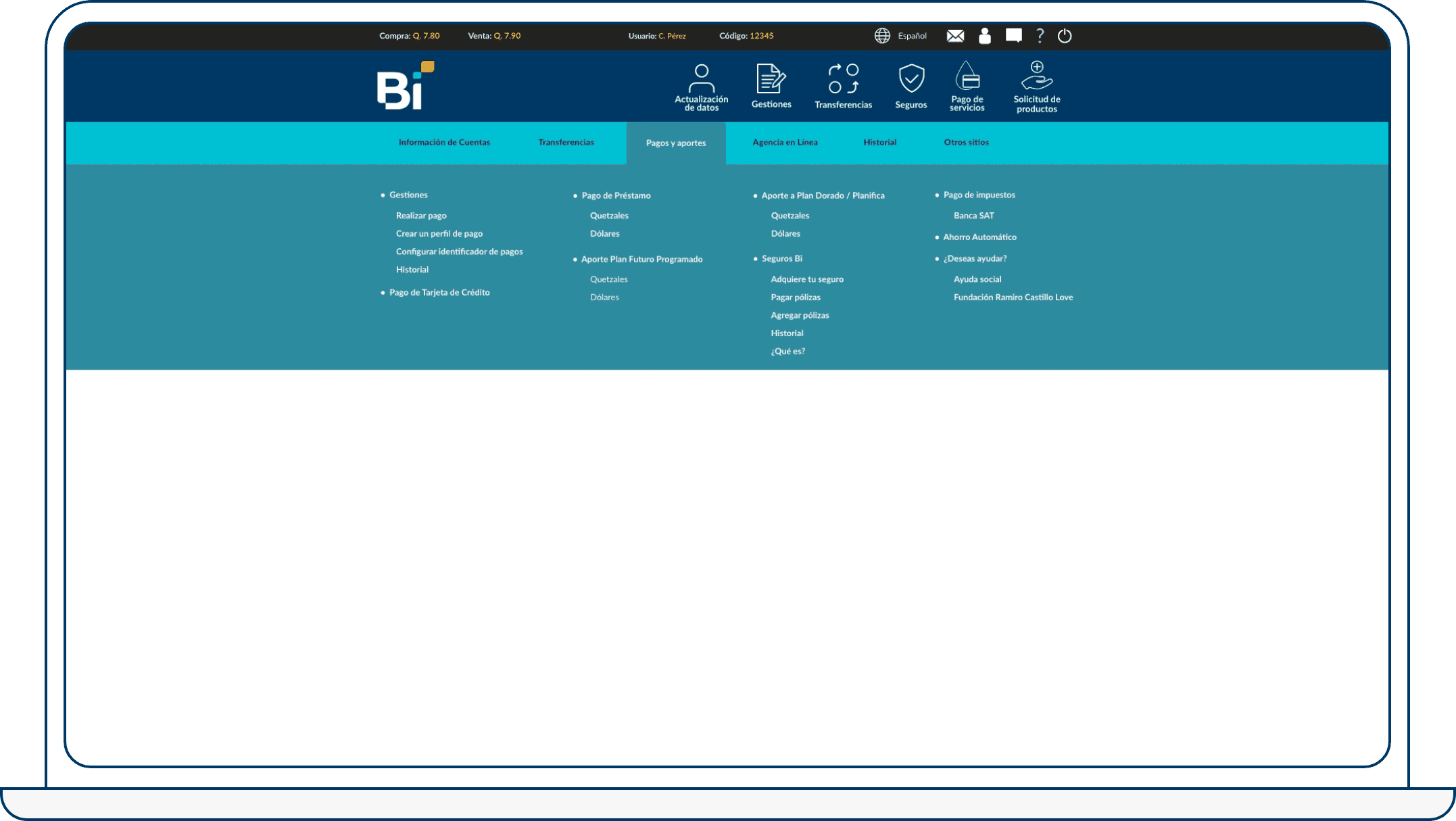Open the Agencia en Línea tab
This screenshot has height=821, width=1456.
point(785,142)
